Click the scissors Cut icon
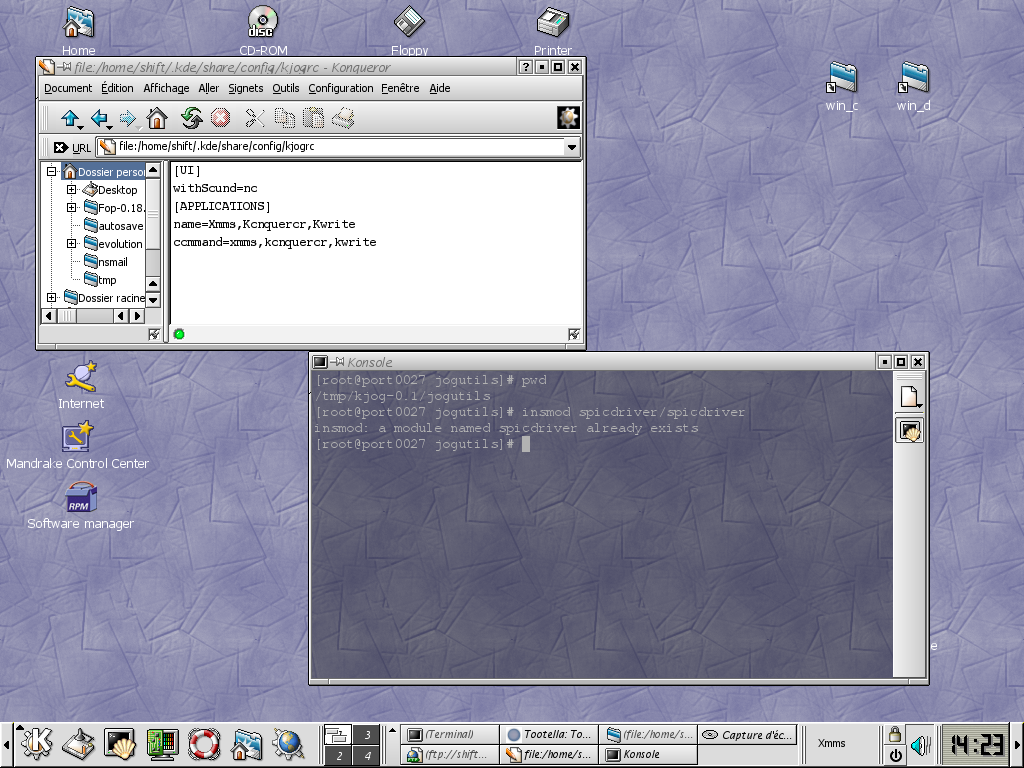This screenshot has width=1024, height=768. coord(255,119)
